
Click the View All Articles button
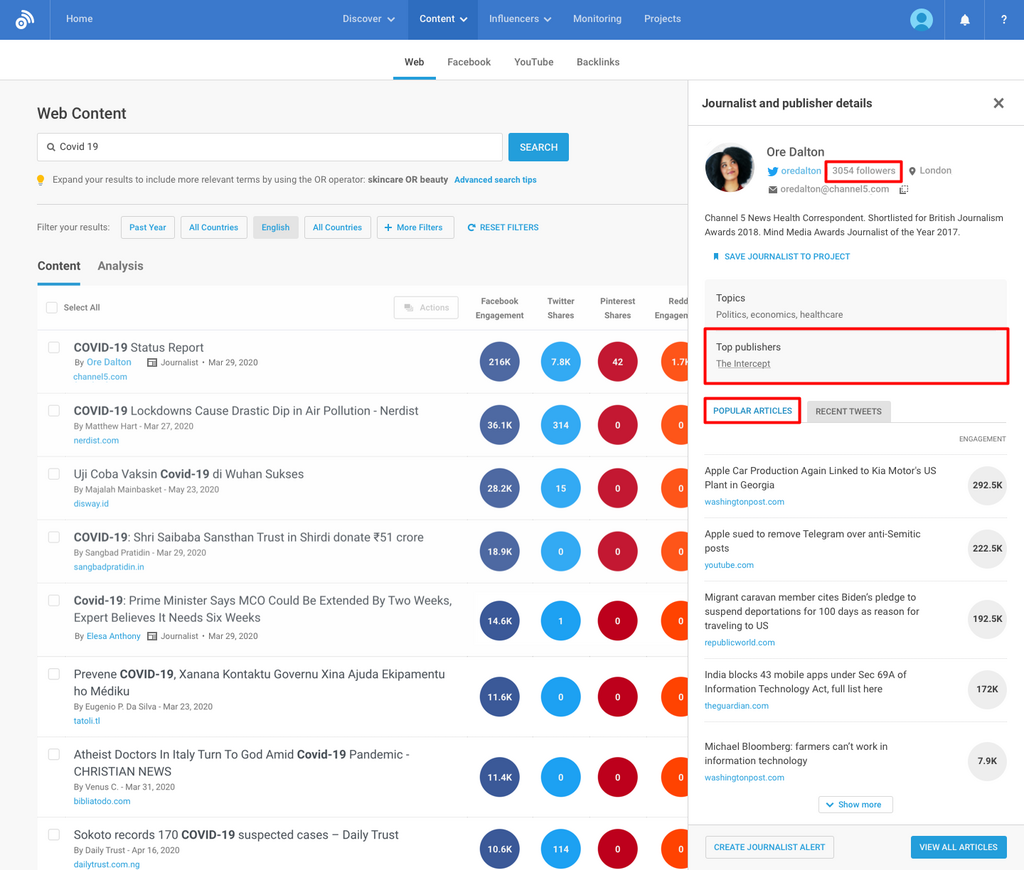click(x=957, y=847)
